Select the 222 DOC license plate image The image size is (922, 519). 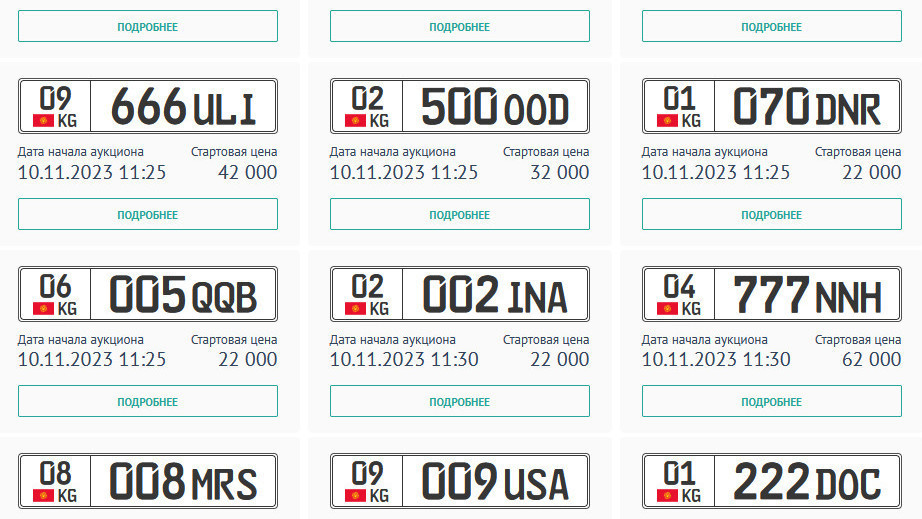click(x=771, y=482)
